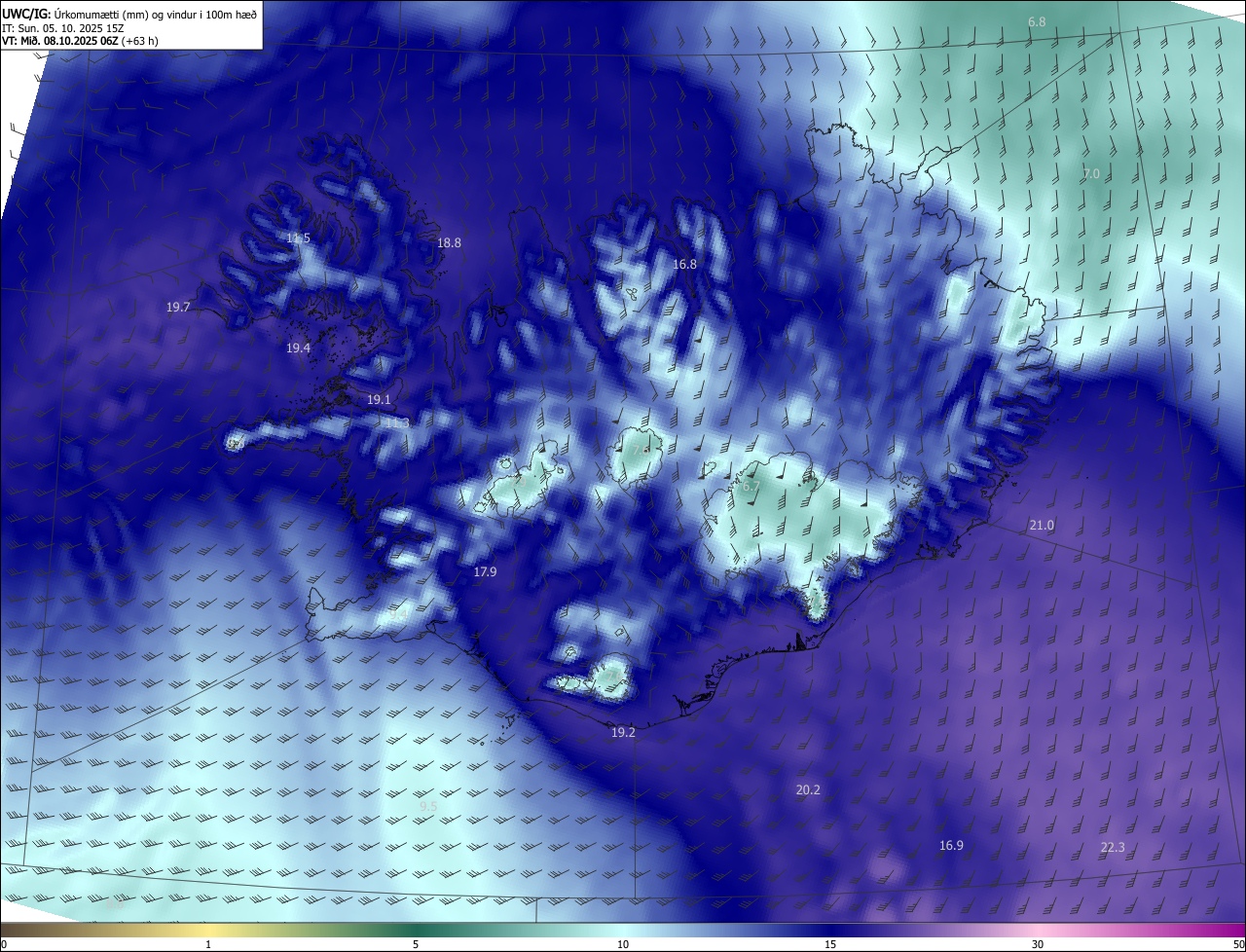Click the 'VT: Mið. 08.10.2025 06Z' line
This screenshot has height=952, width=1246.
click(x=81, y=41)
